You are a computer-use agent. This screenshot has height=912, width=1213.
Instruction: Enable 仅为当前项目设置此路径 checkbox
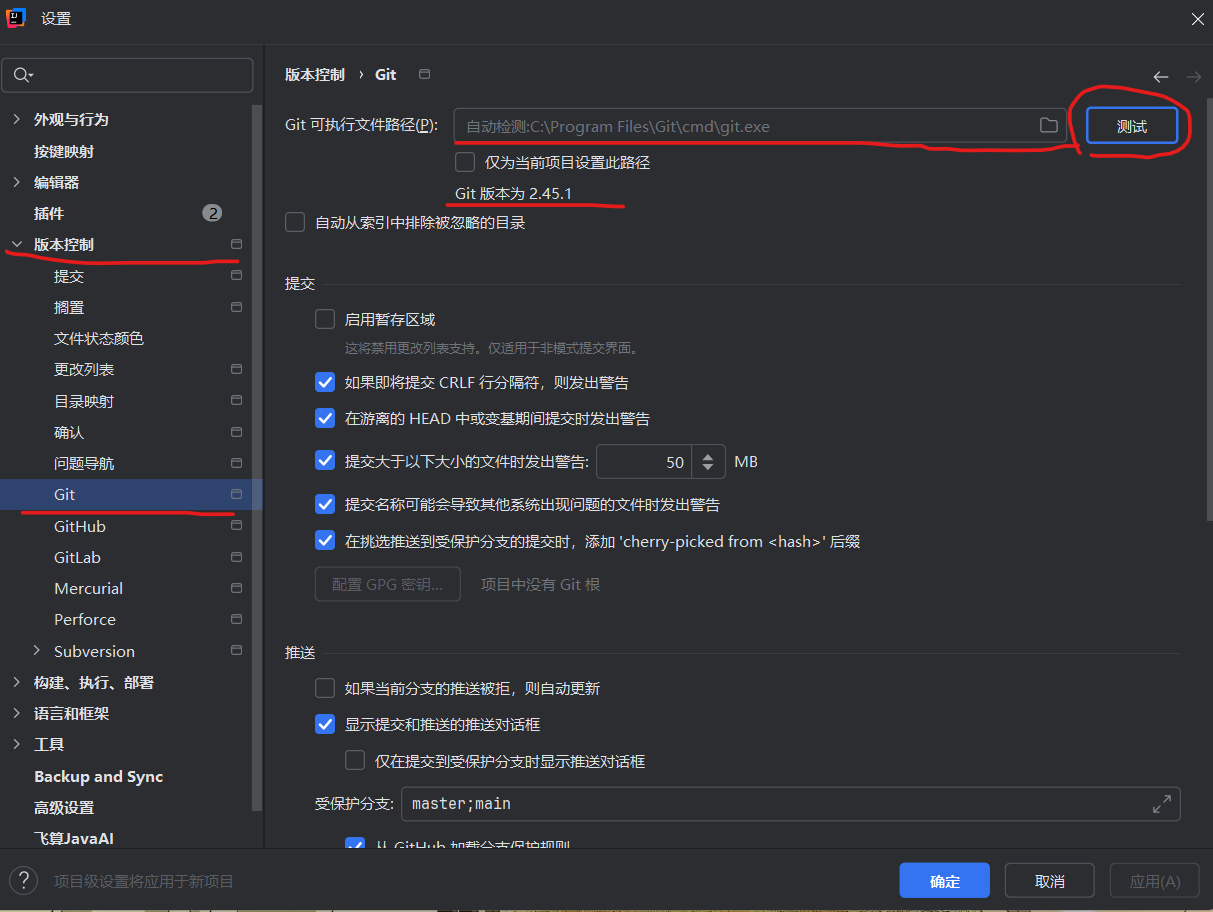click(465, 162)
